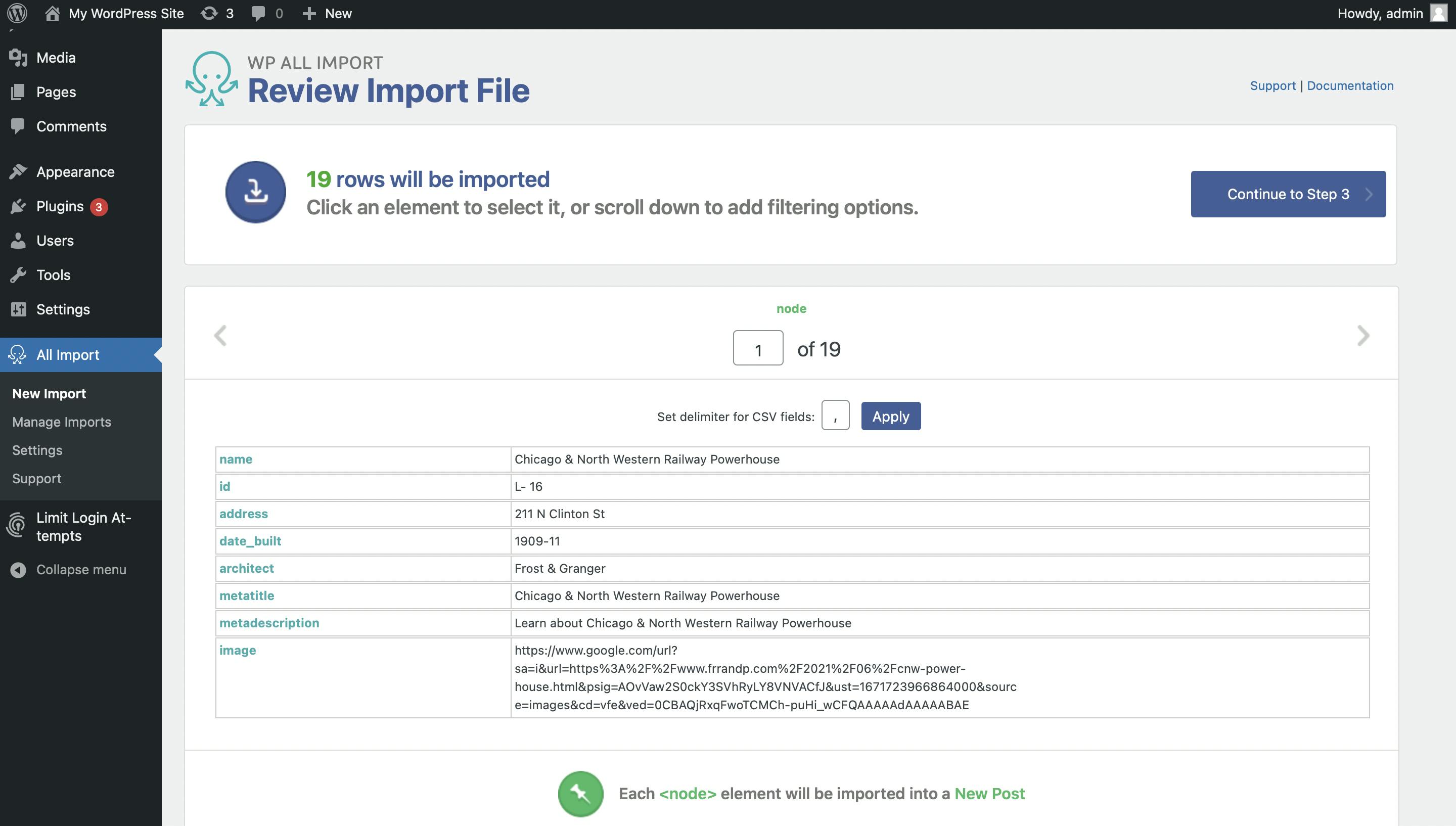Open the Documentation link in header
The width and height of the screenshot is (1456, 826).
point(1350,85)
